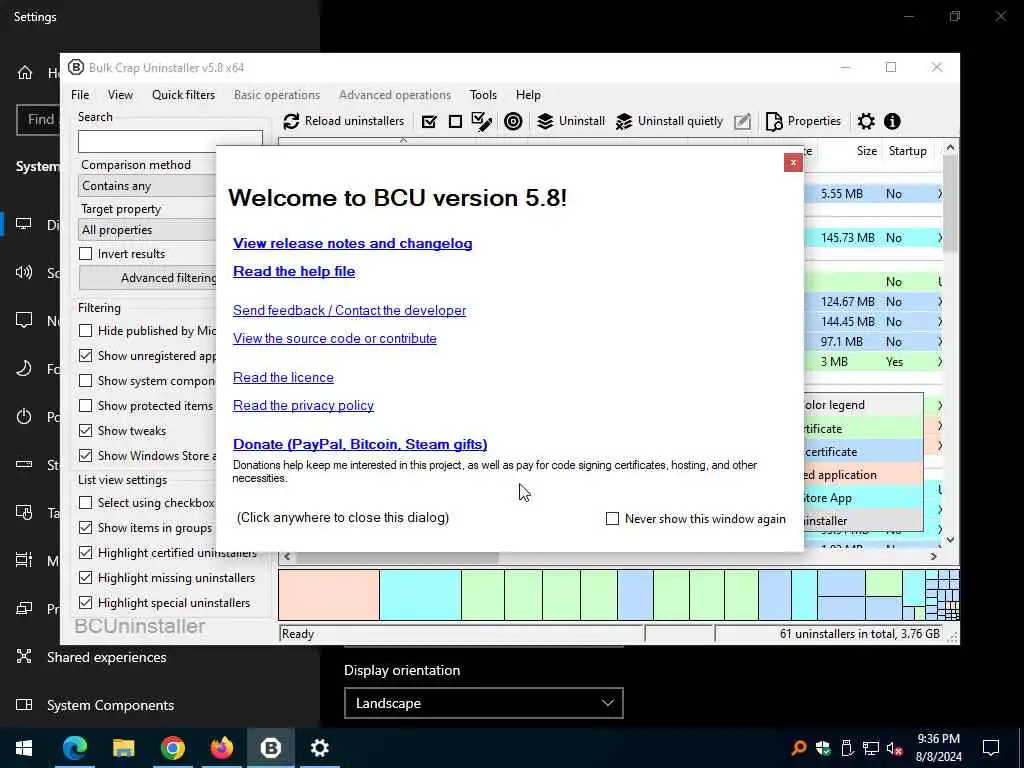Close the welcome dialog with red X
Screen dimensions: 1024x768
click(793, 163)
